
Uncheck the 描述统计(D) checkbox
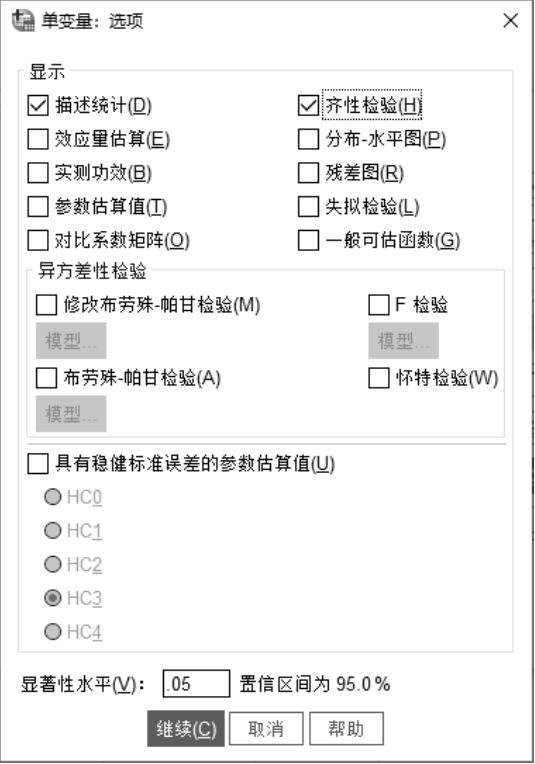point(38,105)
